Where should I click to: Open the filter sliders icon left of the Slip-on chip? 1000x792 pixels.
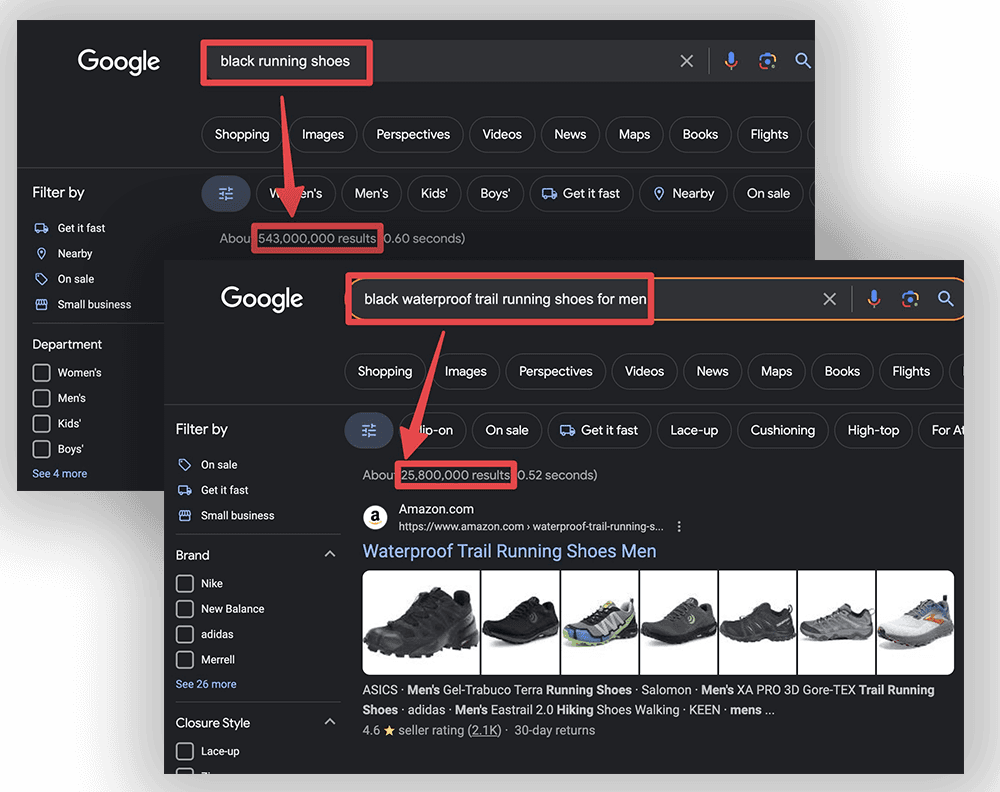[x=369, y=430]
